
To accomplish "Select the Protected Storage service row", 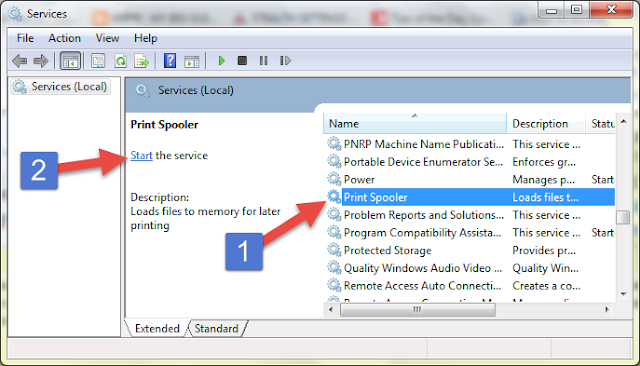I will [470, 250].
